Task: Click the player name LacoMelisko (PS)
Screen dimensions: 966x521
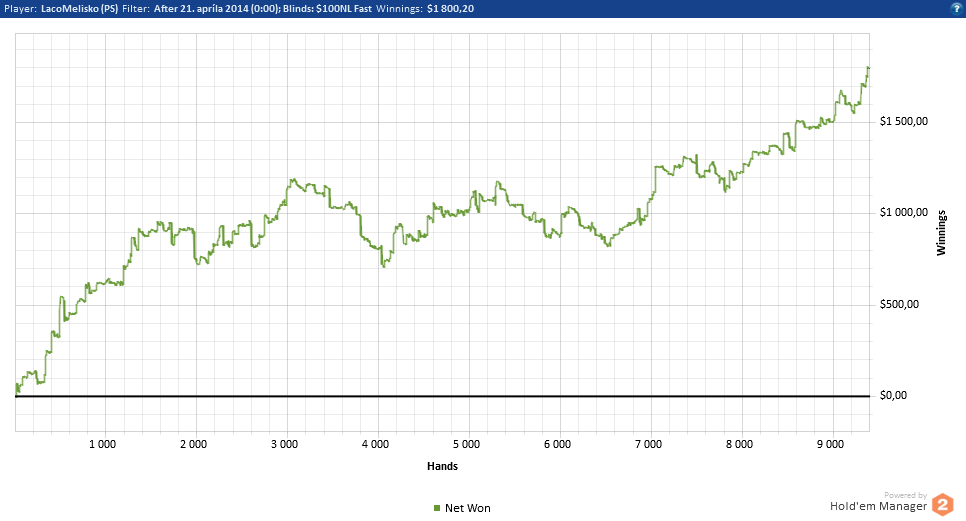Action: [x=76, y=8]
